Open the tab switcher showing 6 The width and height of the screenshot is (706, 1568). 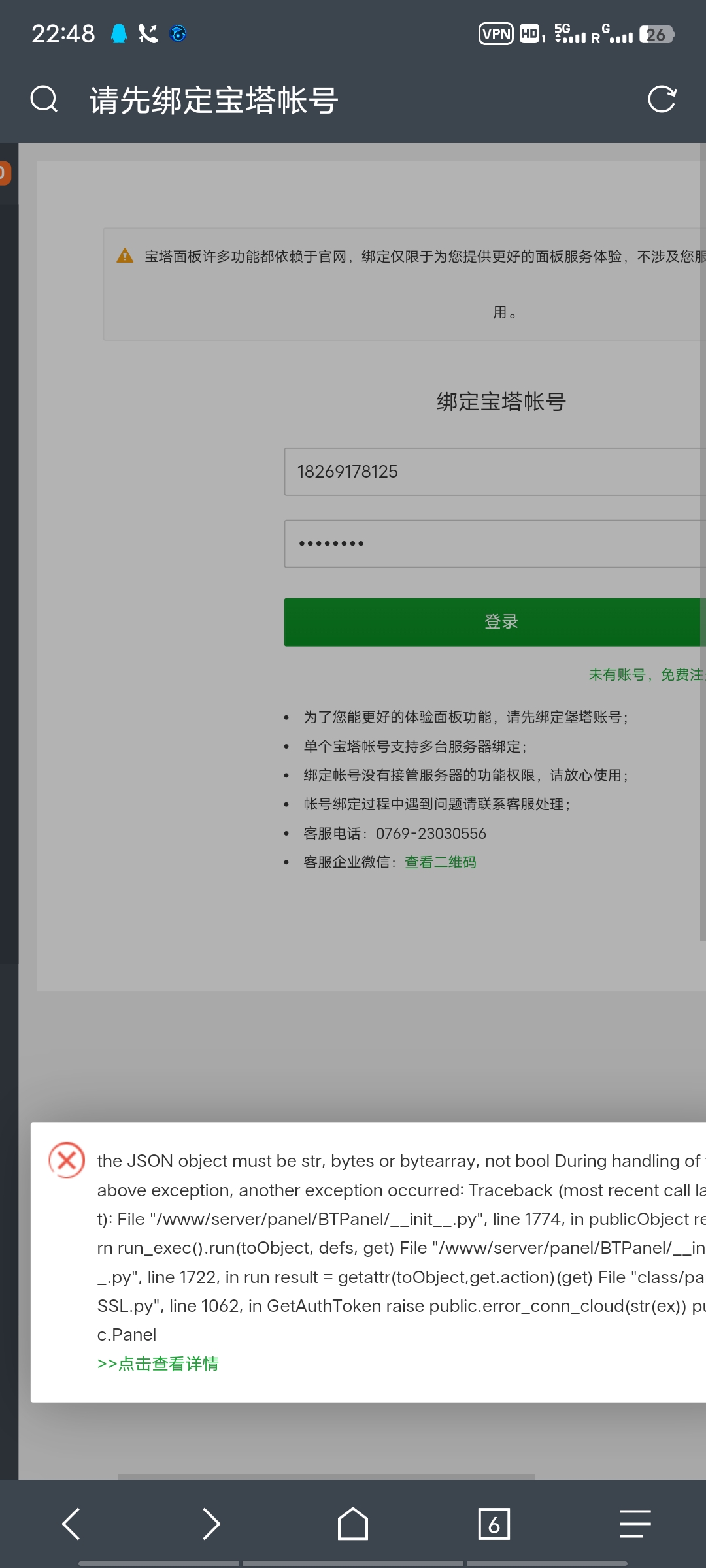(x=494, y=1524)
